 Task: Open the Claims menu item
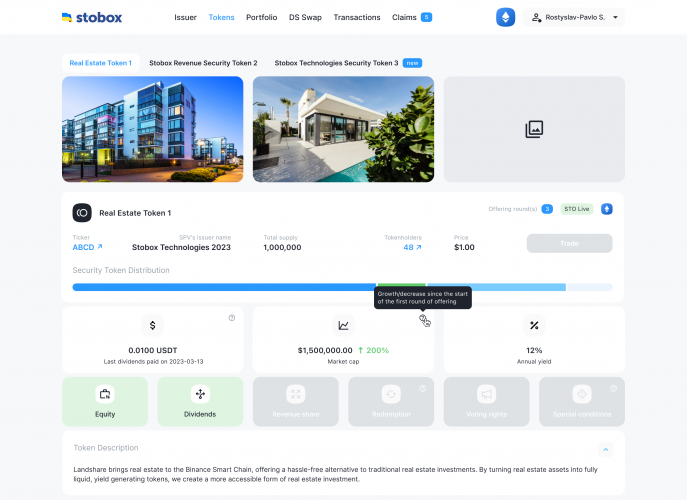point(404,18)
